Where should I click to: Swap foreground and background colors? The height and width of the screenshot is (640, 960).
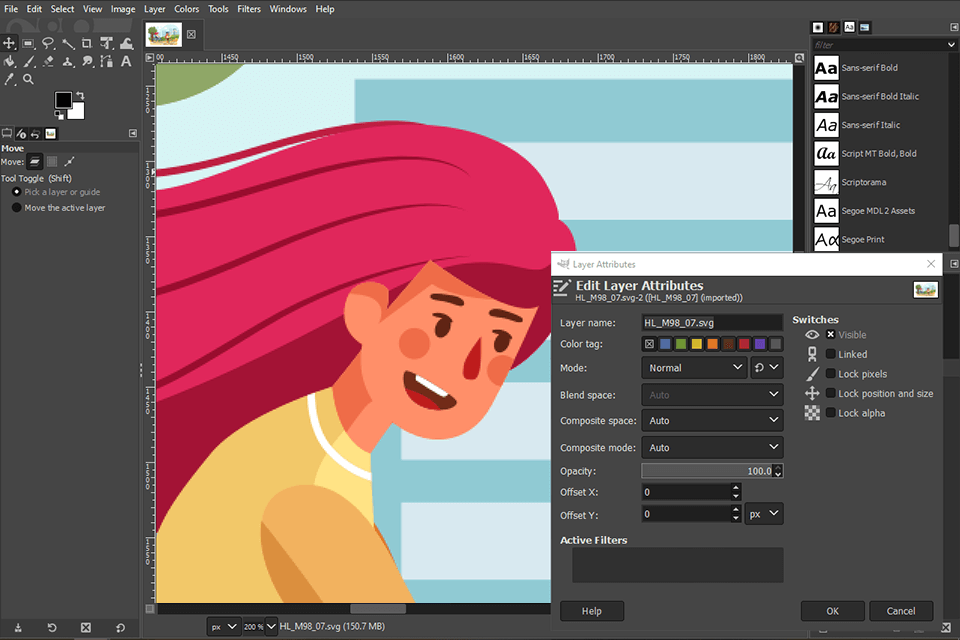tap(81, 95)
